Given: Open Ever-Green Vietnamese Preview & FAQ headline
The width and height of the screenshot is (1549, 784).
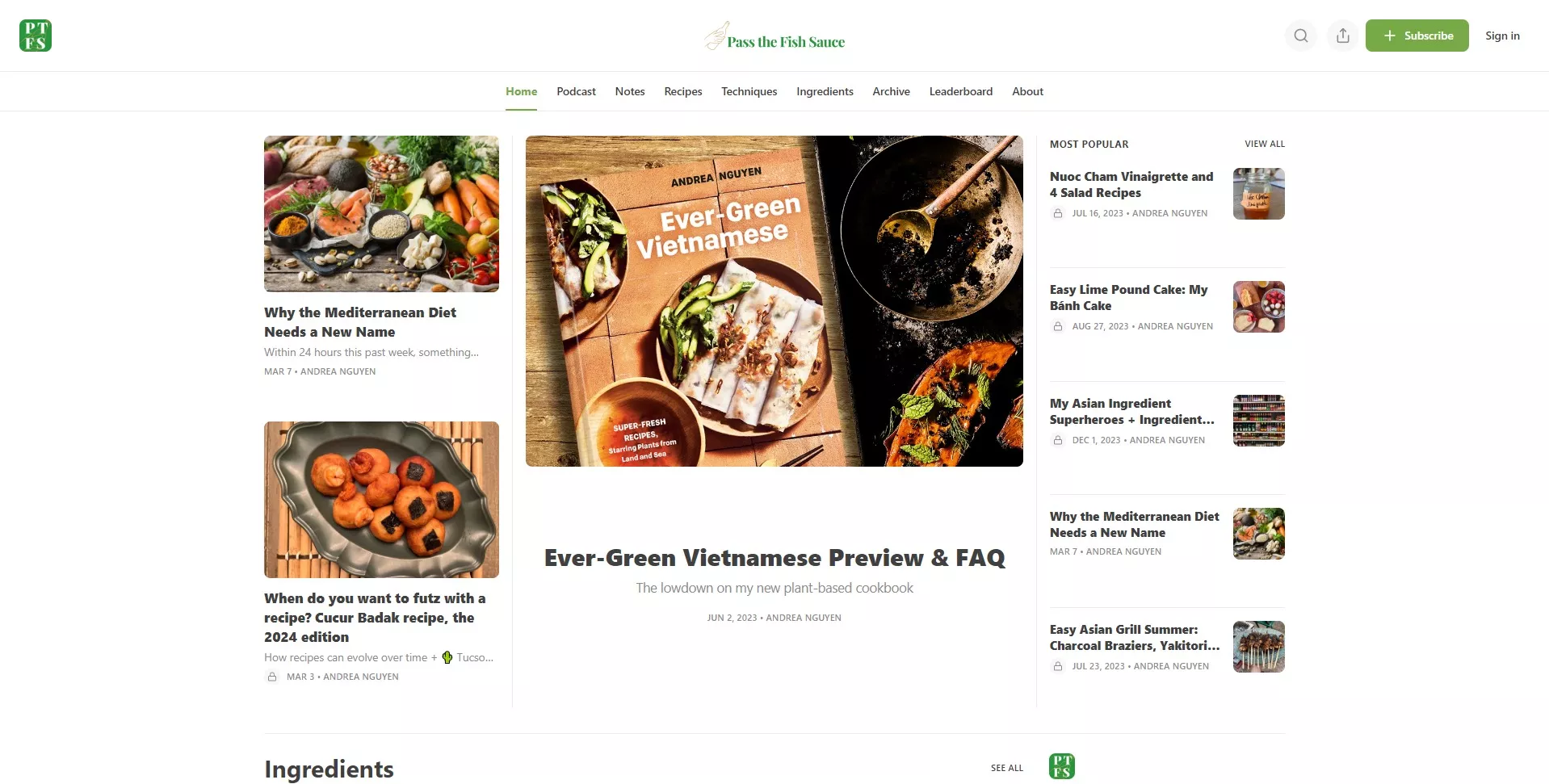Looking at the screenshot, I should [x=774, y=558].
